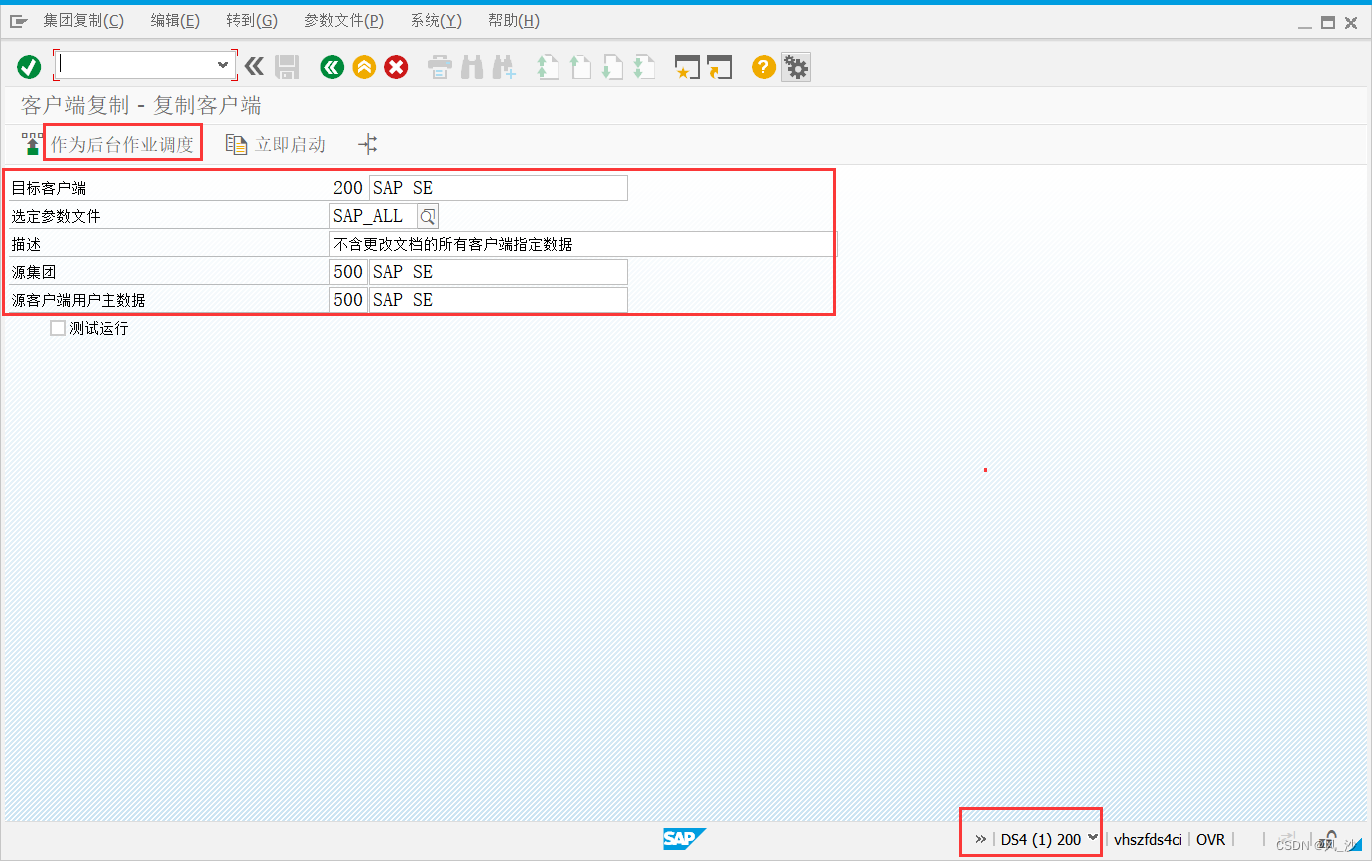Click the Save diskette icon

point(287,67)
